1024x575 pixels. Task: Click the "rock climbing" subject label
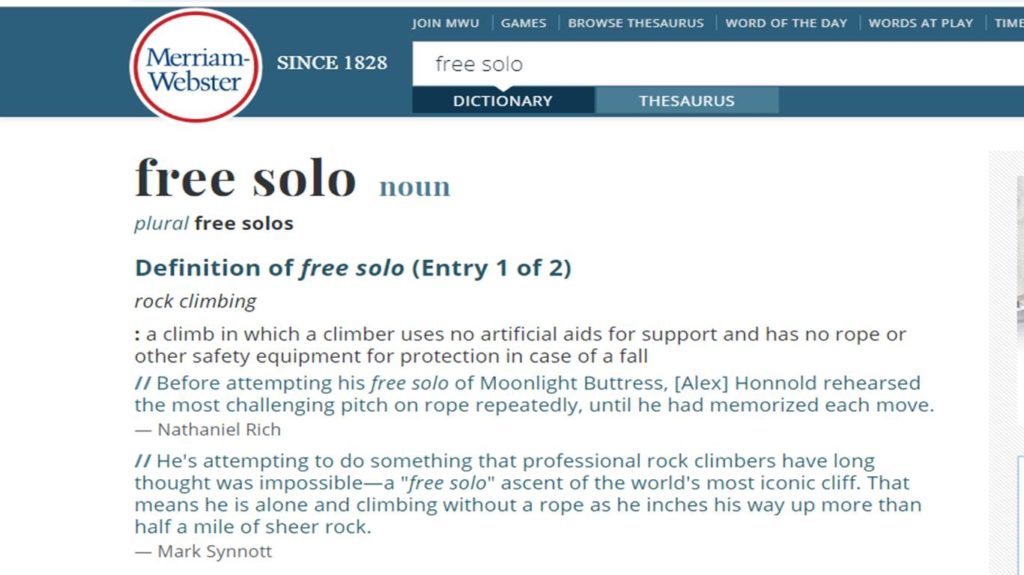tap(195, 301)
